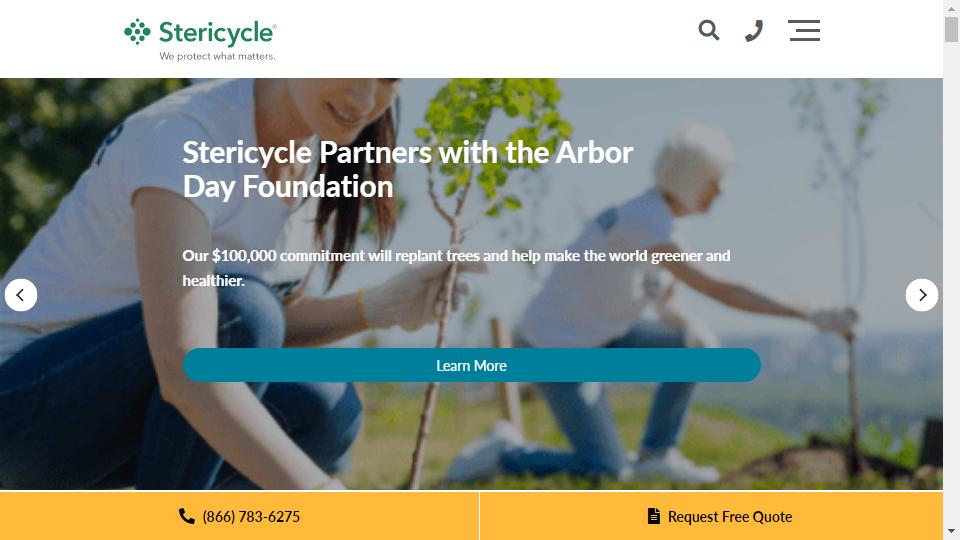The image size is (960, 540).
Task: Advance to the next carousel slide
Action: (921, 295)
